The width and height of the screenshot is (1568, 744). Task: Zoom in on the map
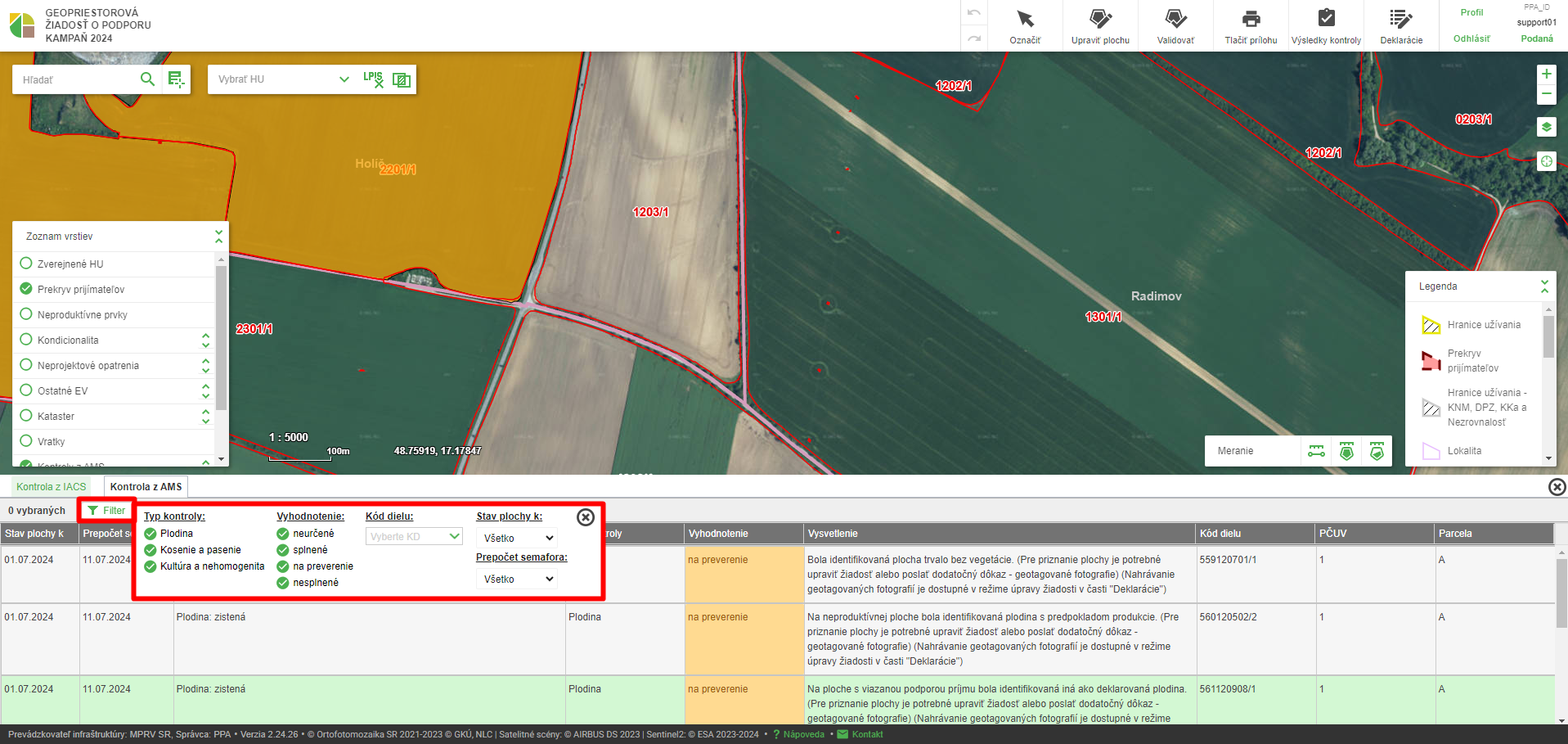(x=1546, y=74)
